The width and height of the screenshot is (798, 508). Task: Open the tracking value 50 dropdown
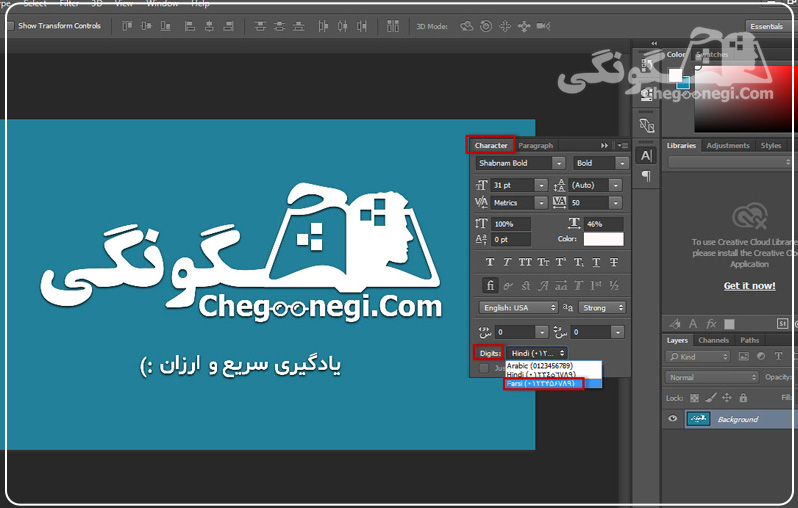[x=616, y=203]
